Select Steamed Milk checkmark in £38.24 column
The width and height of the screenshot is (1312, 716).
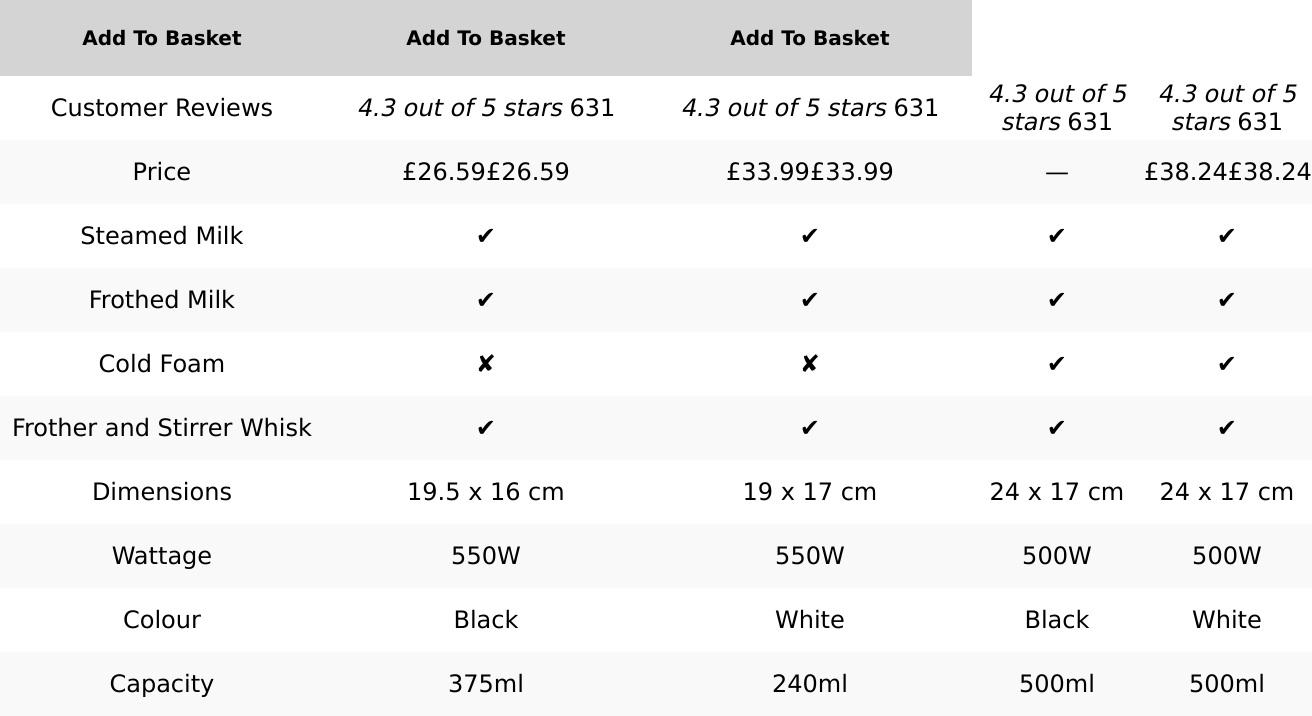pos(1226,236)
